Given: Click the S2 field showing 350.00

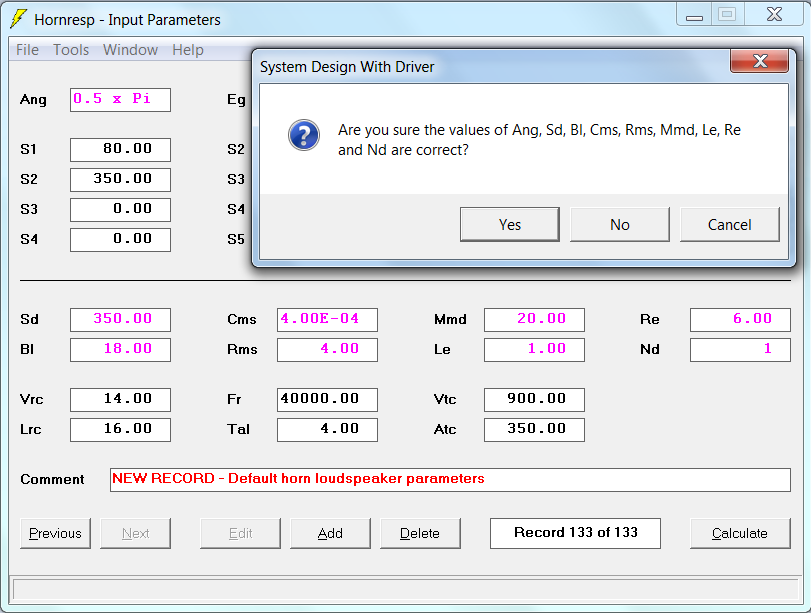Looking at the screenshot, I should point(121,180).
